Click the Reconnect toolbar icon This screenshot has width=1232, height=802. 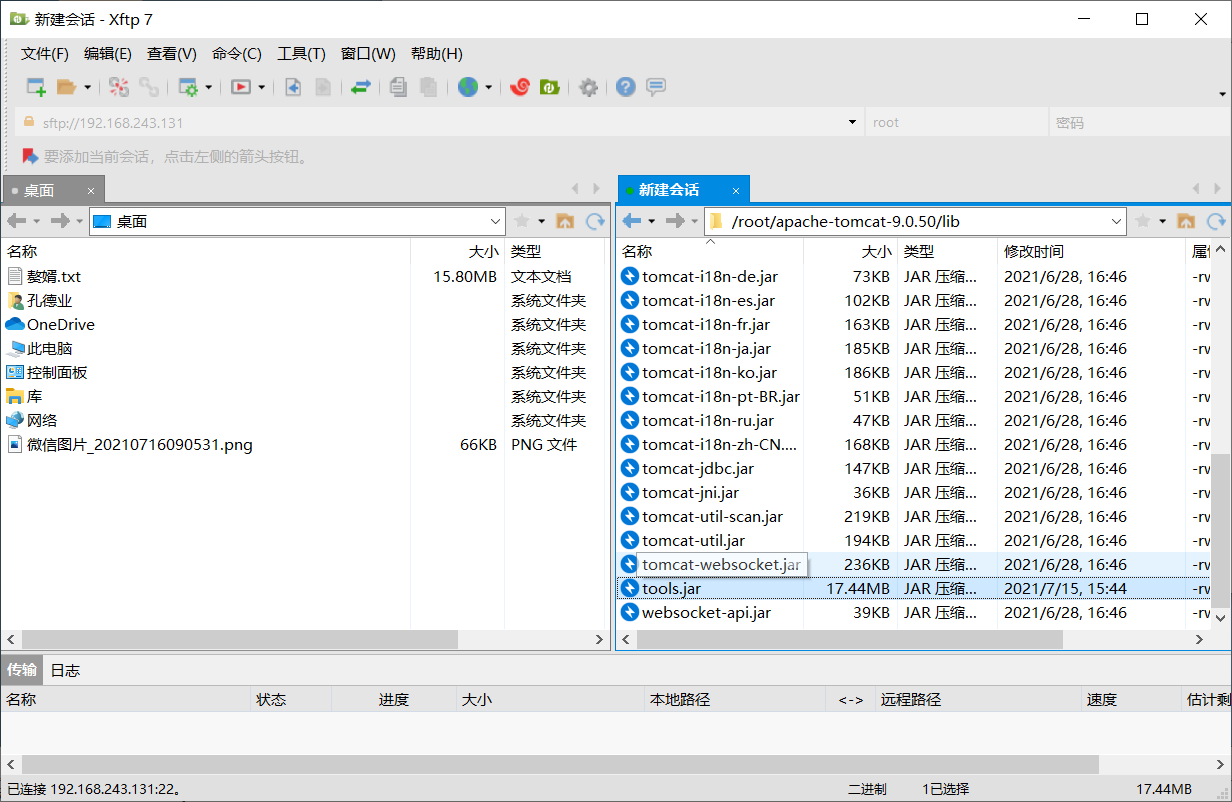tap(119, 87)
